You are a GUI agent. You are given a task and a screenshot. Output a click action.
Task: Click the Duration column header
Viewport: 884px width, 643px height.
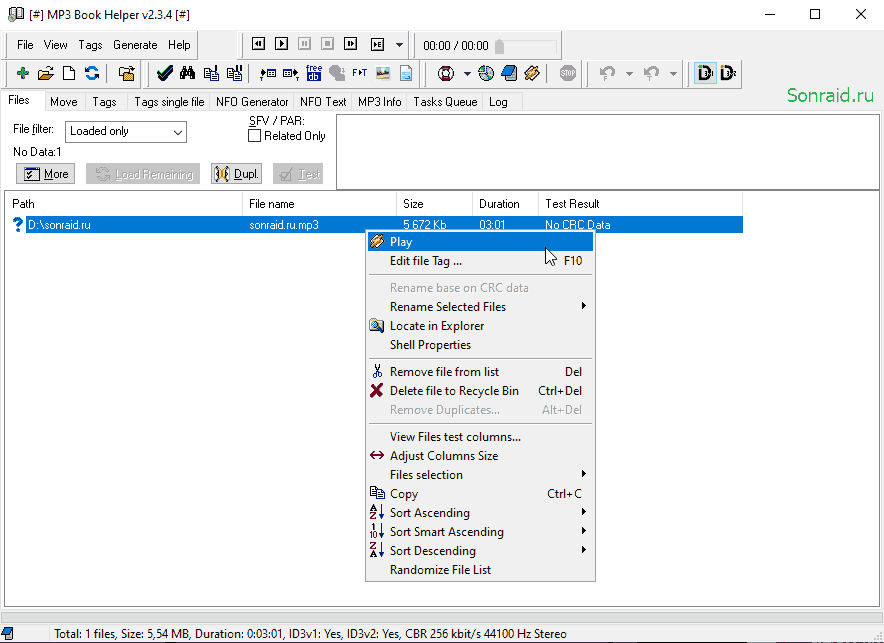point(505,204)
